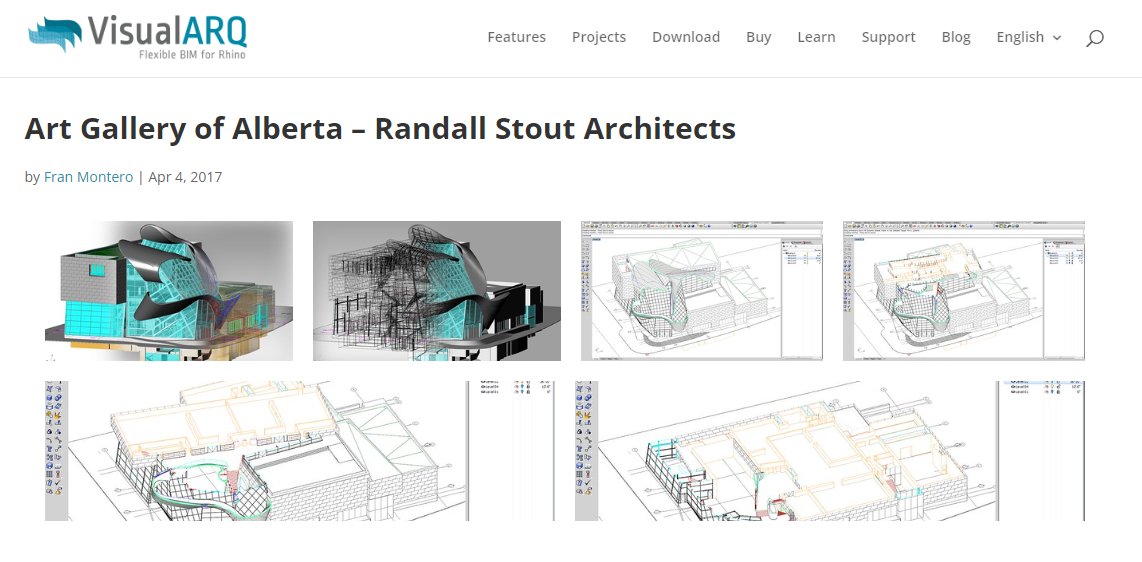
Task: Click the Art Gallery of Alberta title
Action: 380,129
